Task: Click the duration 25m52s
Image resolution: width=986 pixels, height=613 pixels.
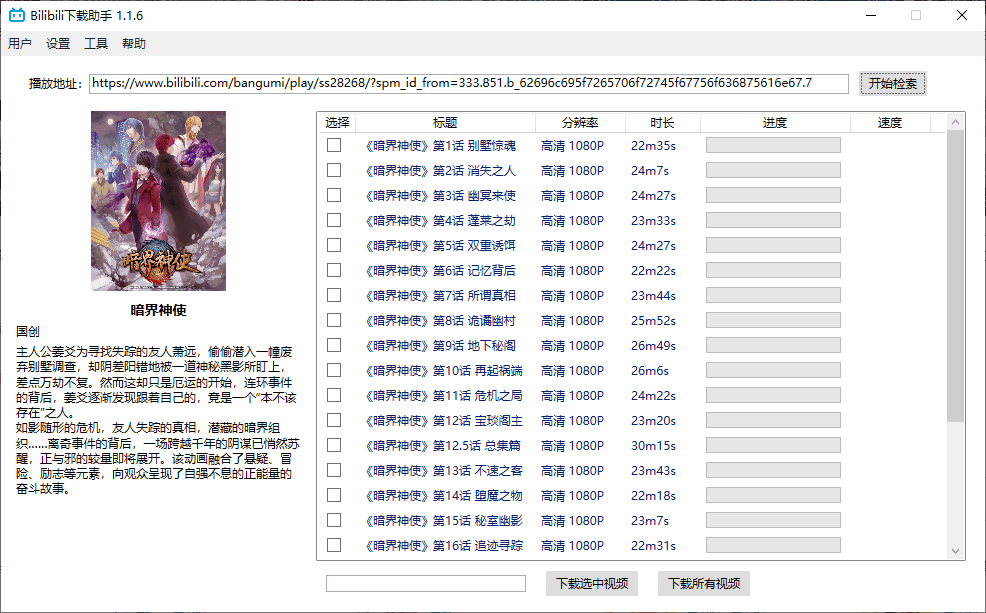Action: [x=653, y=320]
